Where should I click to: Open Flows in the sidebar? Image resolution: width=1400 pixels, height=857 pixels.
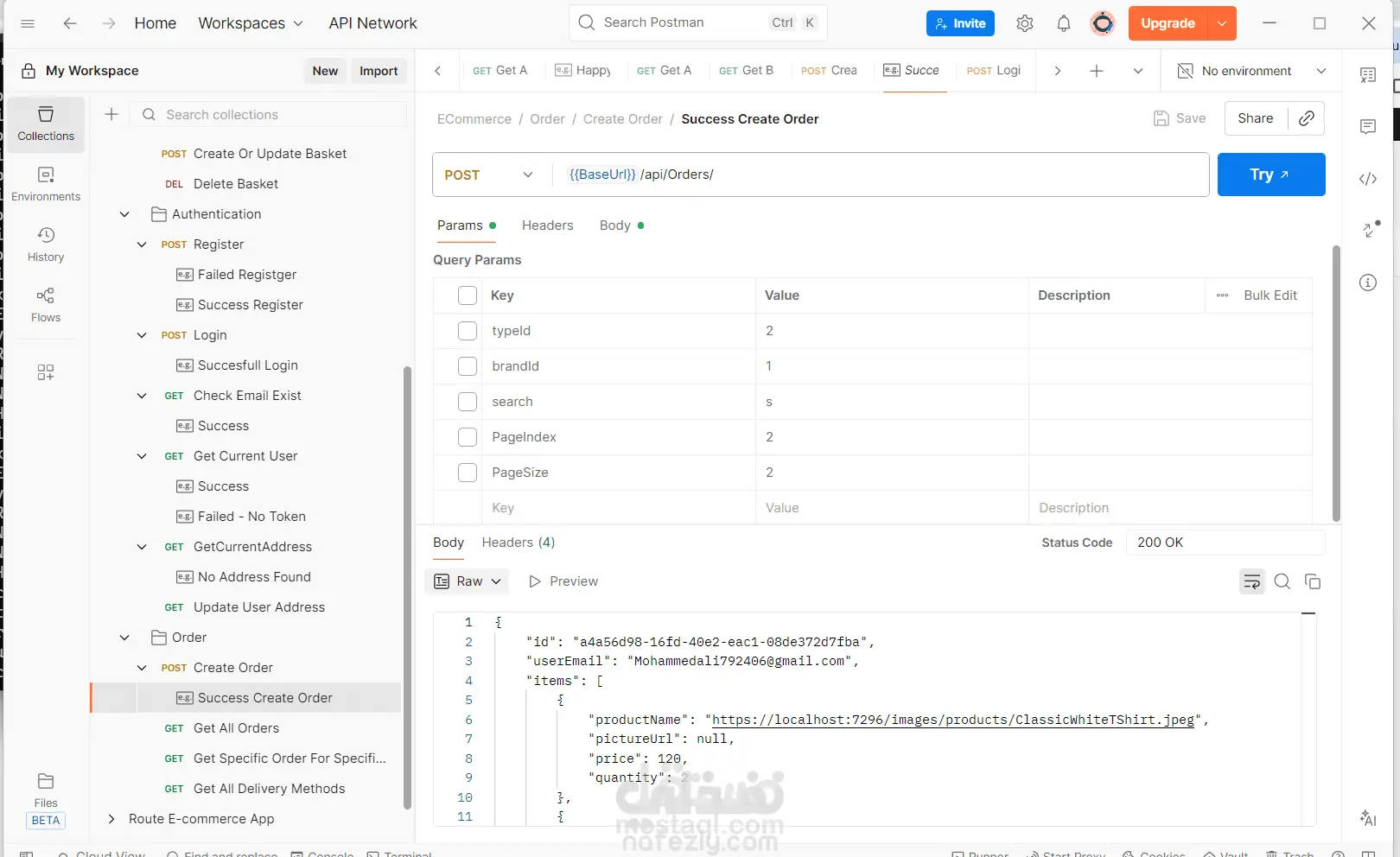[46, 306]
